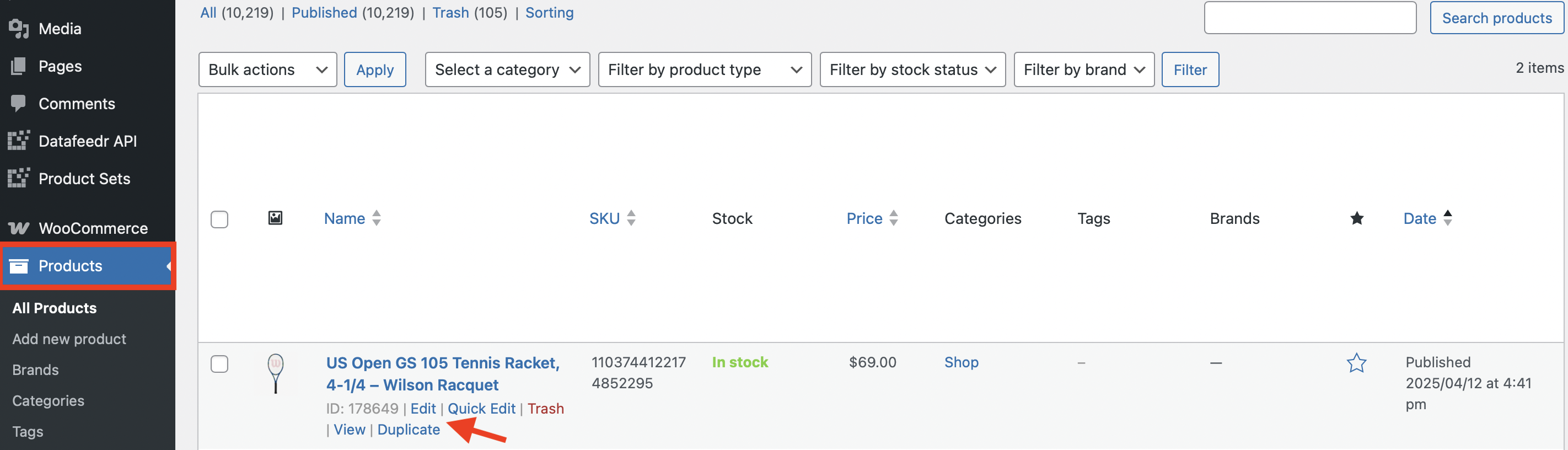Toggle featured star for the tennis racket
The width and height of the screenshot is (1568, 450).
(x=1356, y=363)
